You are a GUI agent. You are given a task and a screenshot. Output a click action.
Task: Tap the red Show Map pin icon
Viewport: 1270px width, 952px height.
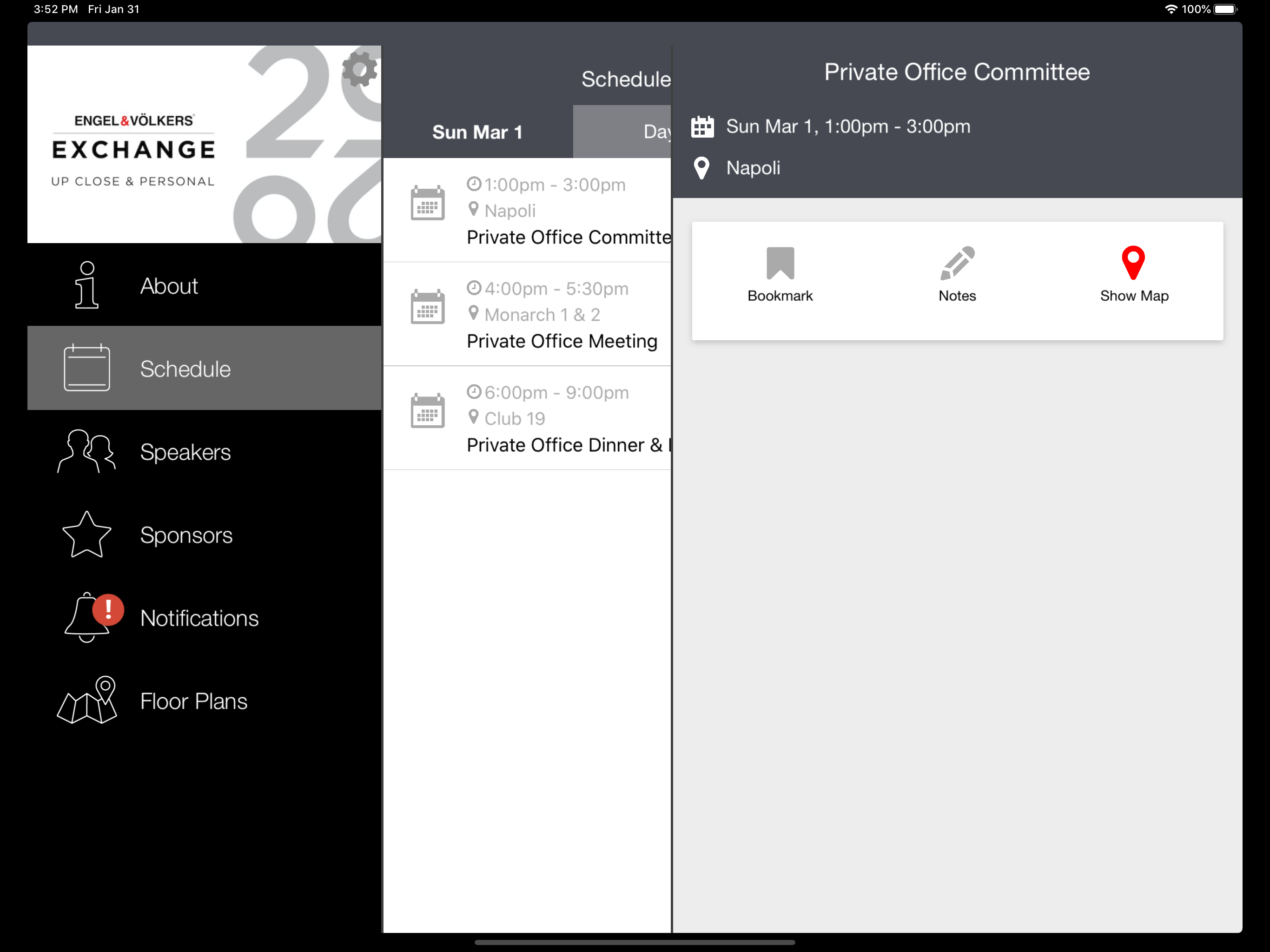coord(1133,263)
